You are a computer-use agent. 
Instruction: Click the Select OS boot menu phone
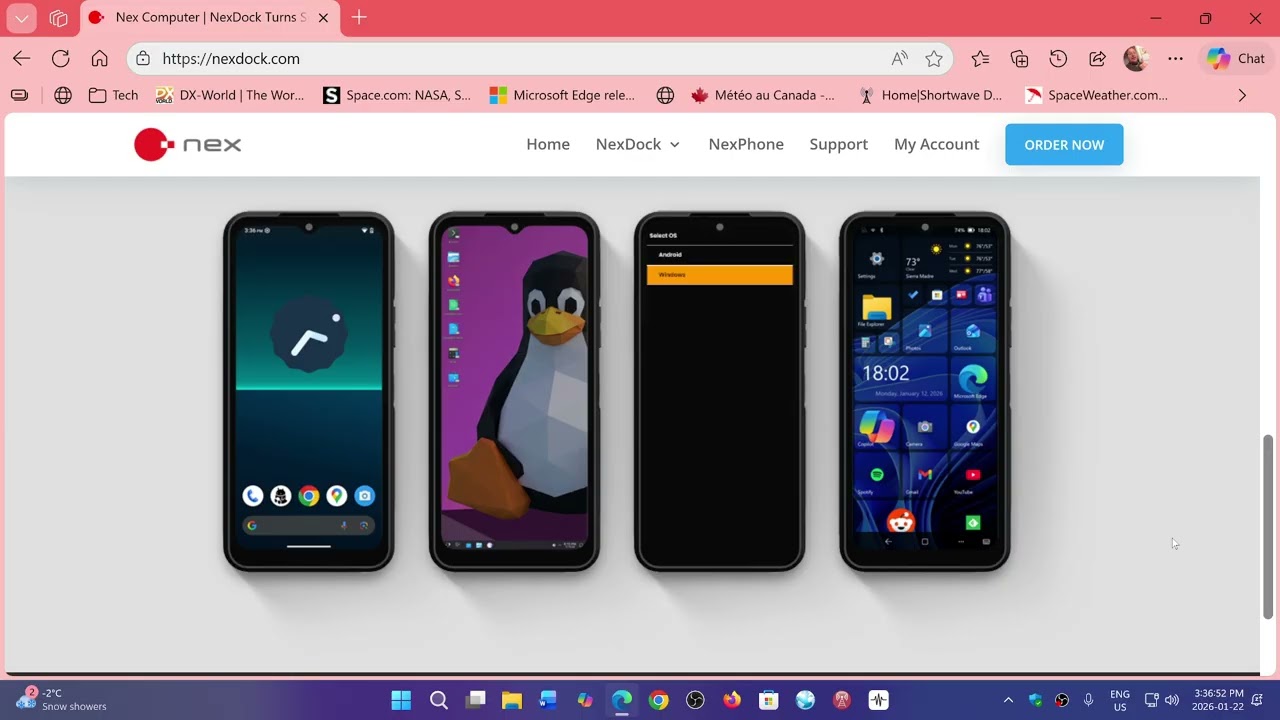(719, 392)
